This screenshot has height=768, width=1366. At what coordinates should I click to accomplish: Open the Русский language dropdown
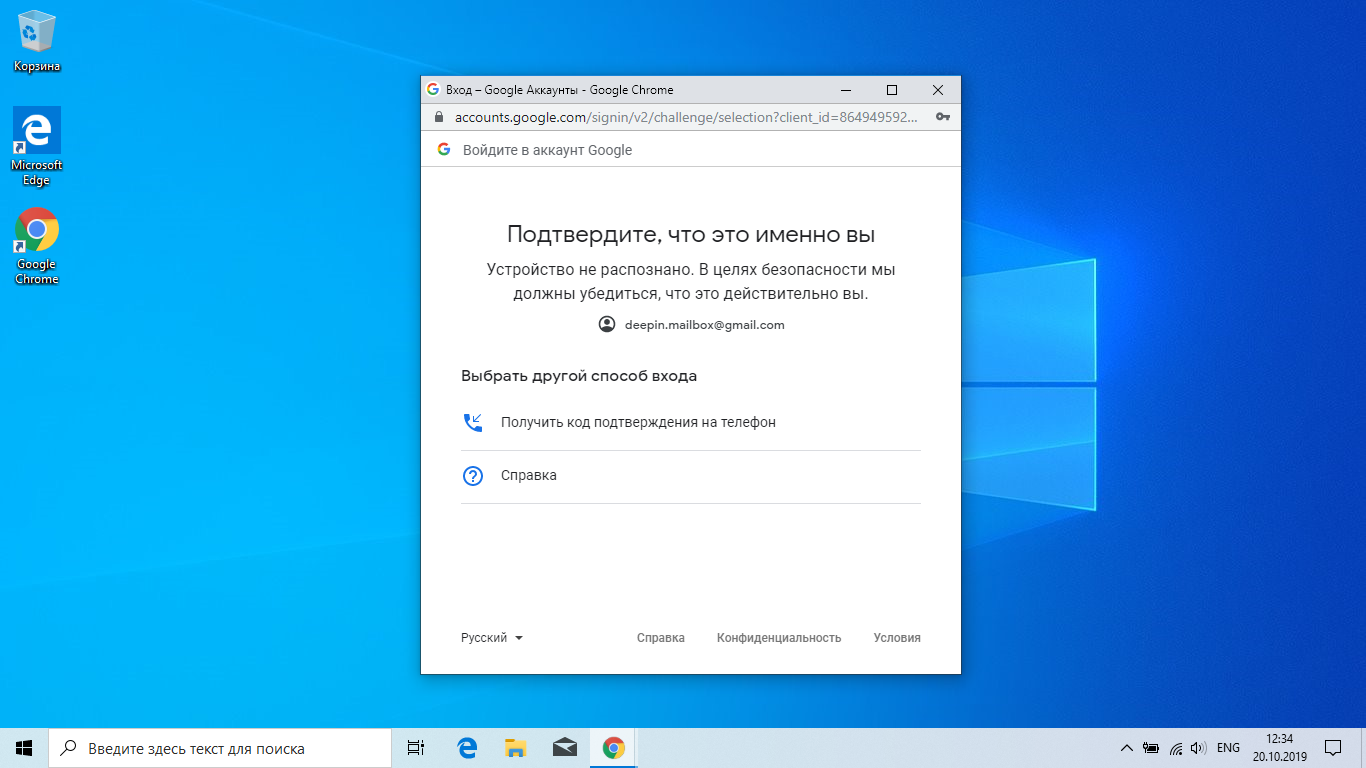point(492,638)
